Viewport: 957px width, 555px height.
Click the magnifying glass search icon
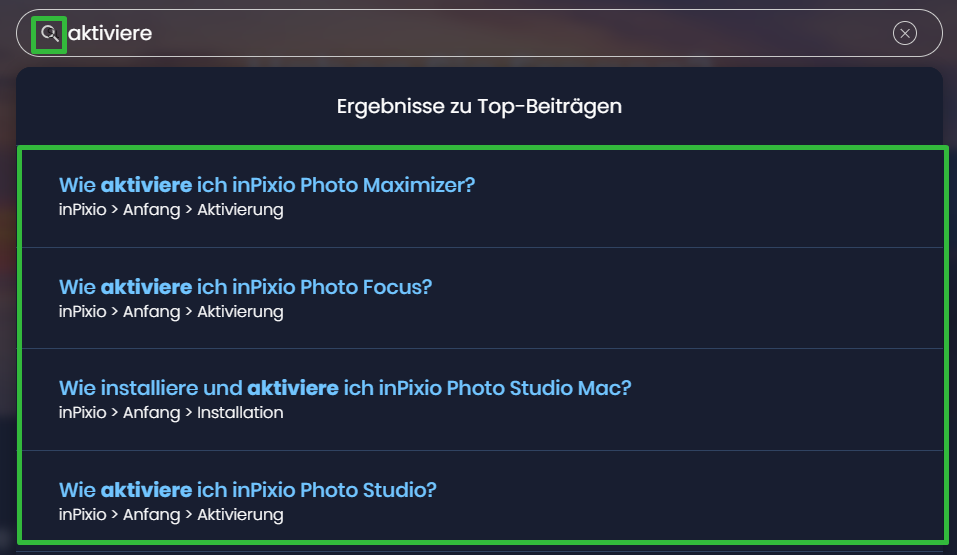pos(49,33)
